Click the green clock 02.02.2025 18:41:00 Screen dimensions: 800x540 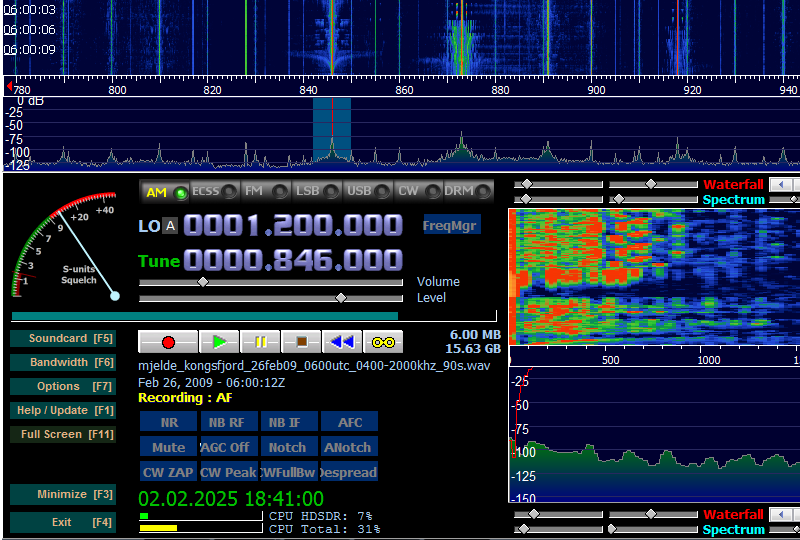pos(231,499)
